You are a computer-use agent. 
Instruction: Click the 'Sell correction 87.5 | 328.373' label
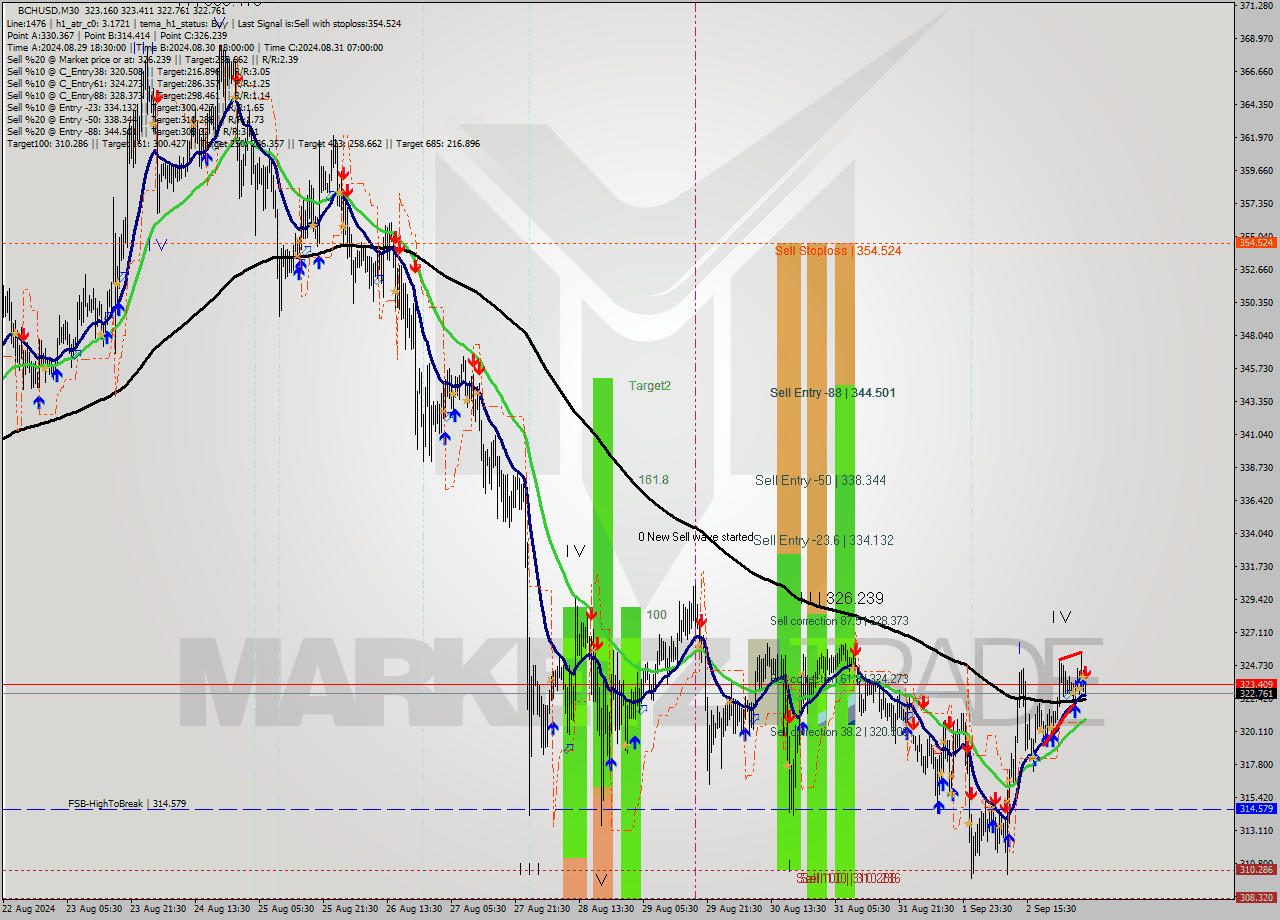tap(839, 621)
